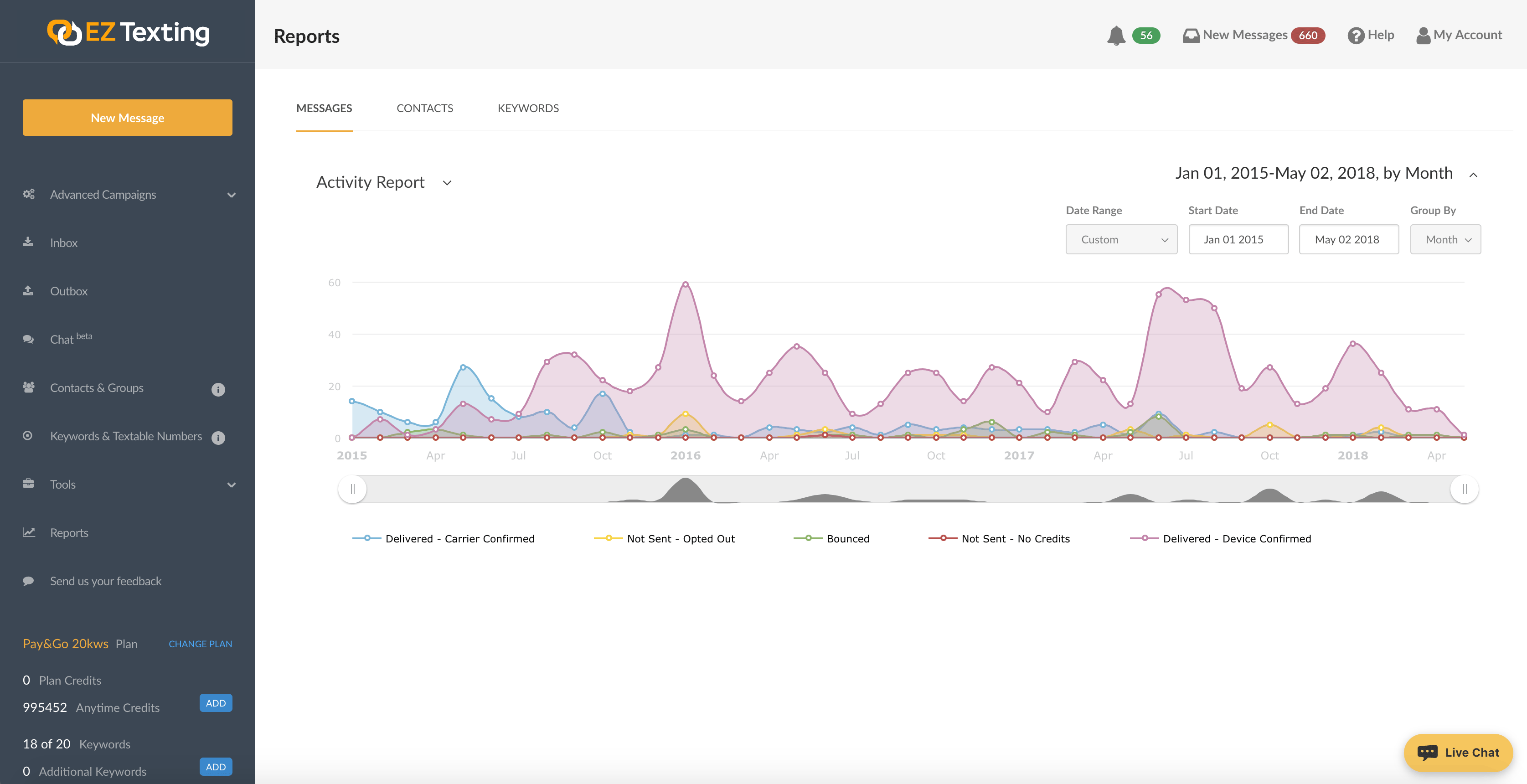Expand the Activity Report type dropdown
The image size is (1527, 784).
pyautogui.click(x=448, y=182)
